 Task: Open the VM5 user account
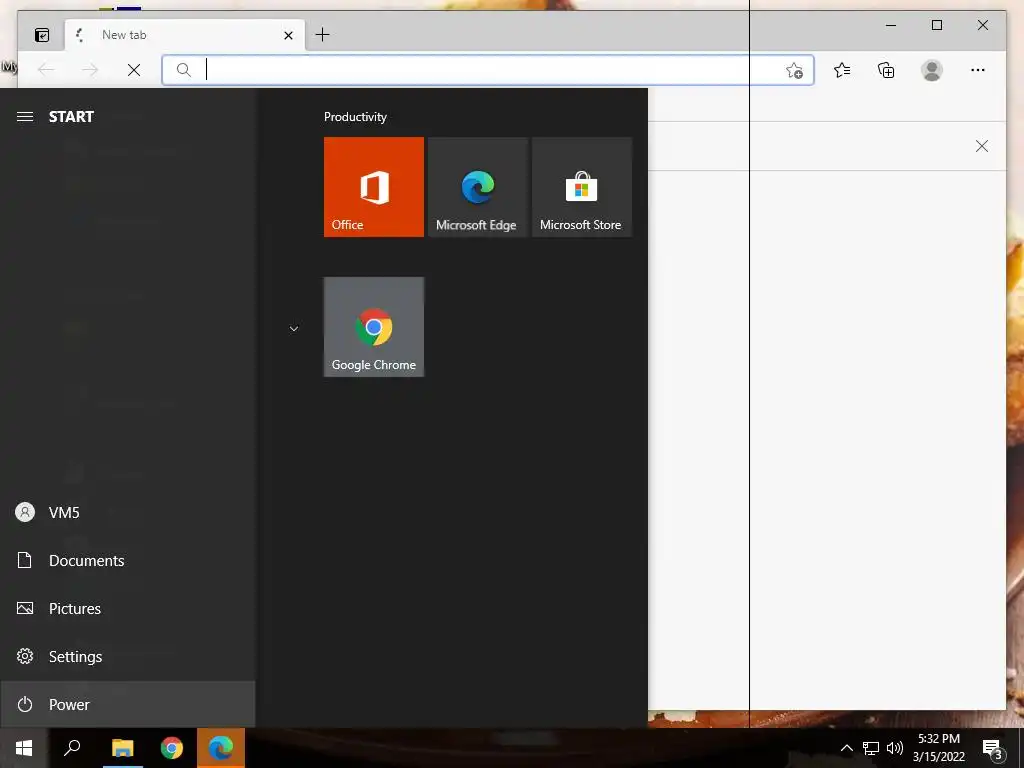tap(128, 513)
